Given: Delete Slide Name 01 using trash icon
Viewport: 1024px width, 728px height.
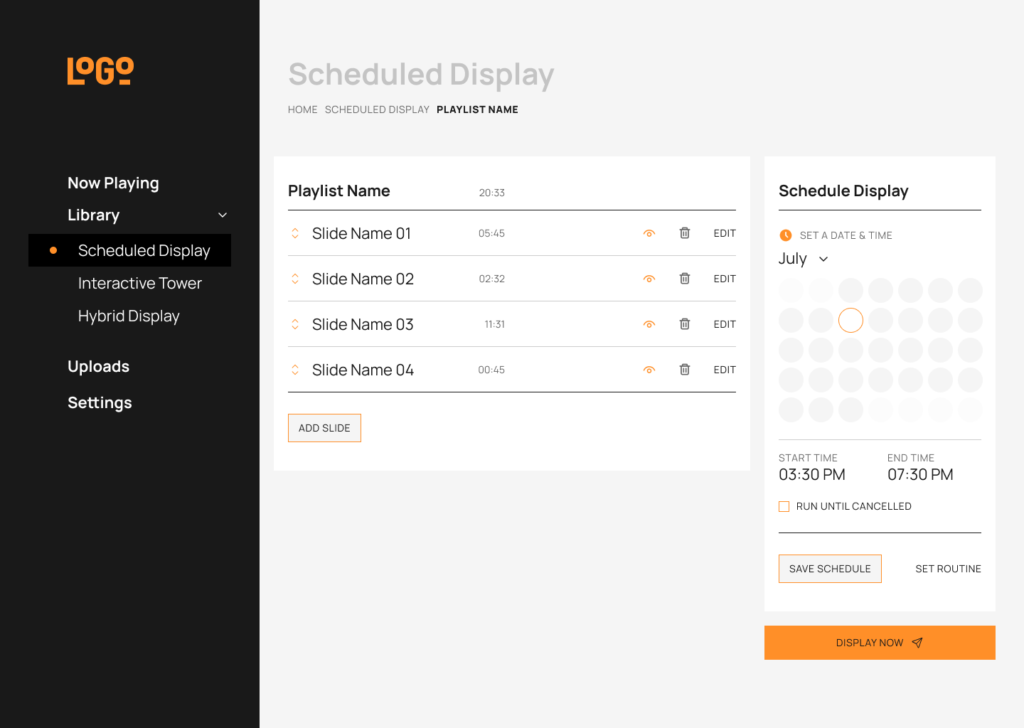Looking at the screenshot, I should (x=685, y=233).
